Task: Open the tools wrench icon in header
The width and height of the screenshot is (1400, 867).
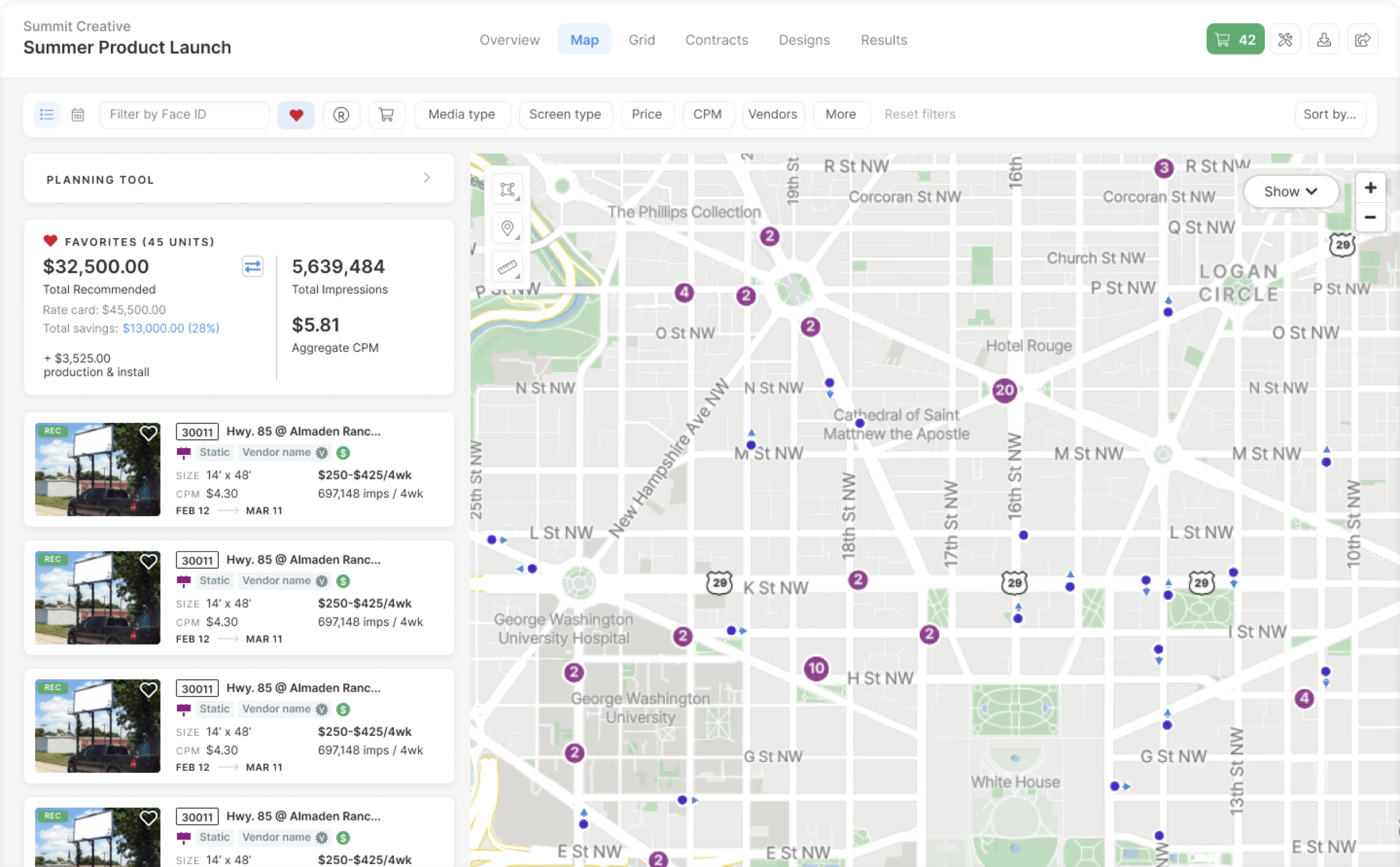Action: pos(1285,39)
